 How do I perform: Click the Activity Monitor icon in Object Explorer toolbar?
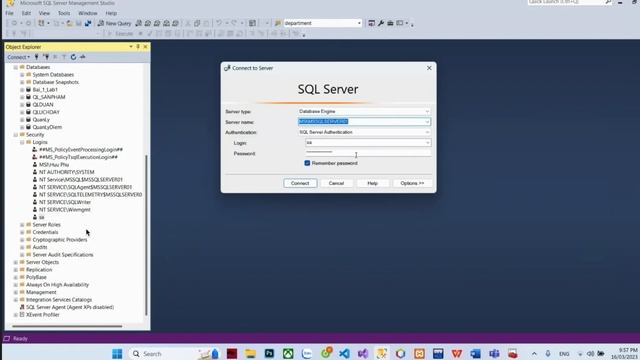pyautogui.click(x=83, y=57)
